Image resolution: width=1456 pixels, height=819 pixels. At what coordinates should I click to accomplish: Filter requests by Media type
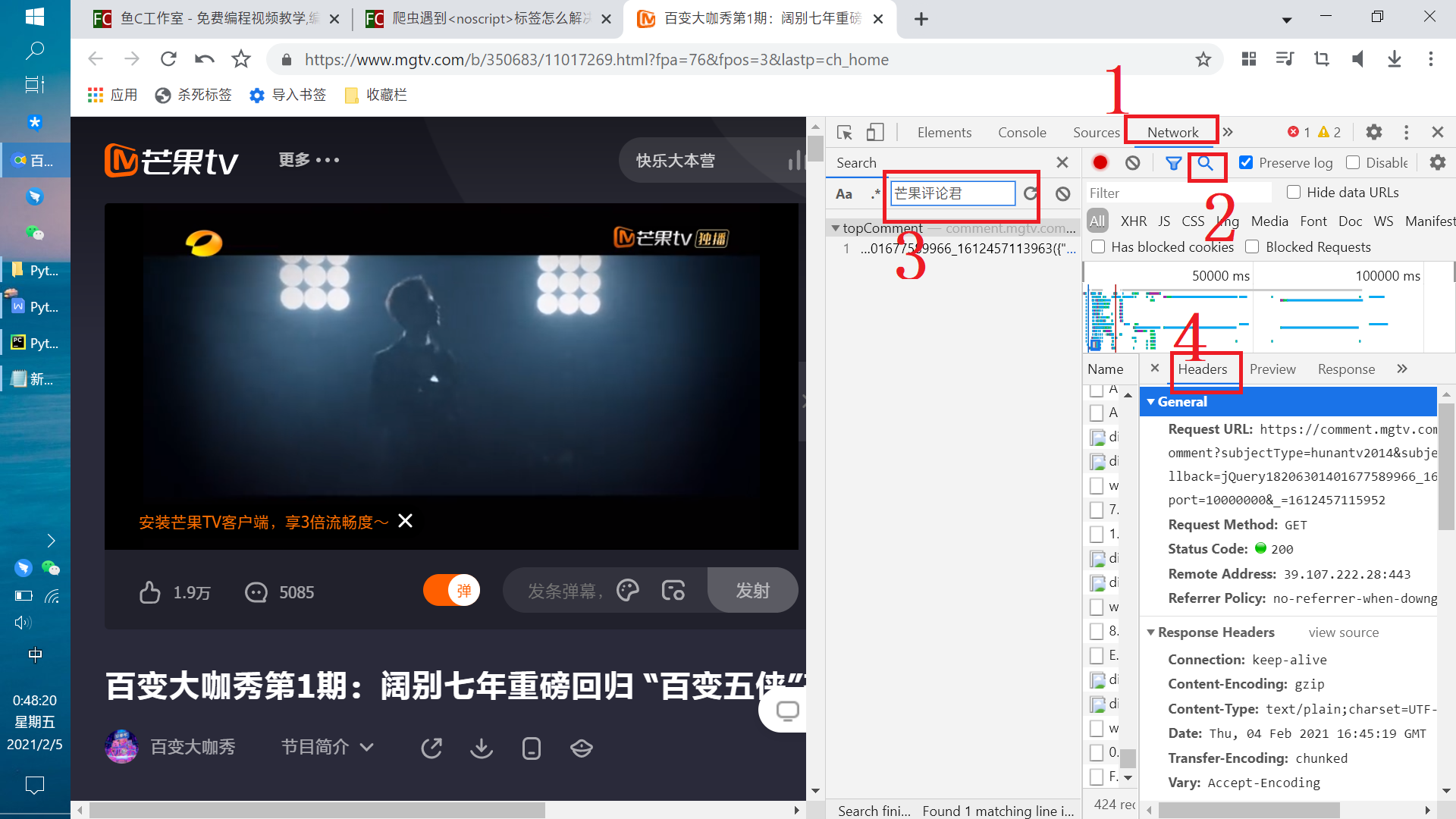click(x=1269, y=221)
